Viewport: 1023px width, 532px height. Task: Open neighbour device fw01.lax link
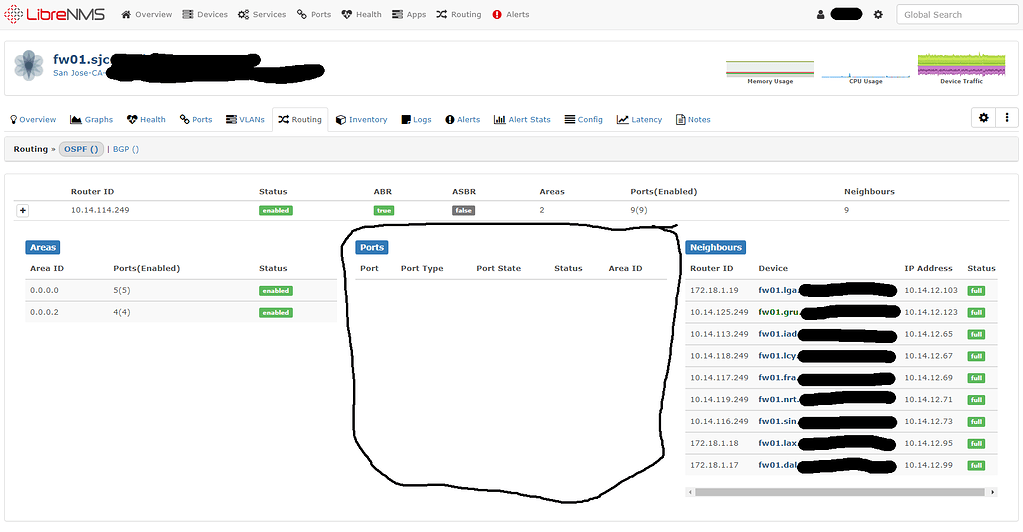[778, 443]
